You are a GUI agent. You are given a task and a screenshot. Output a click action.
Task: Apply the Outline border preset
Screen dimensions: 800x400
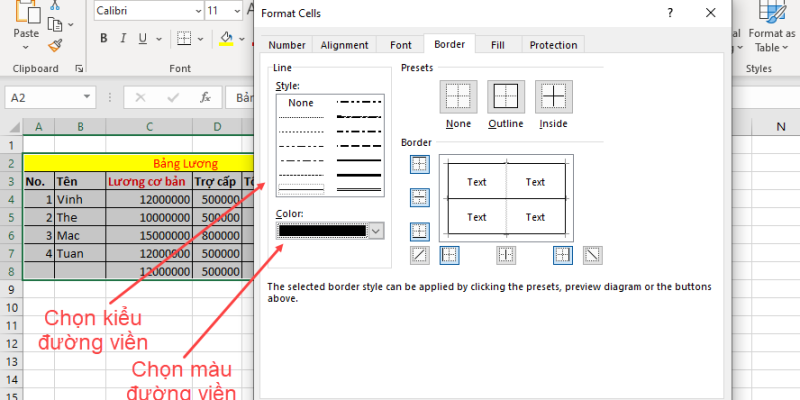[505, 97]
